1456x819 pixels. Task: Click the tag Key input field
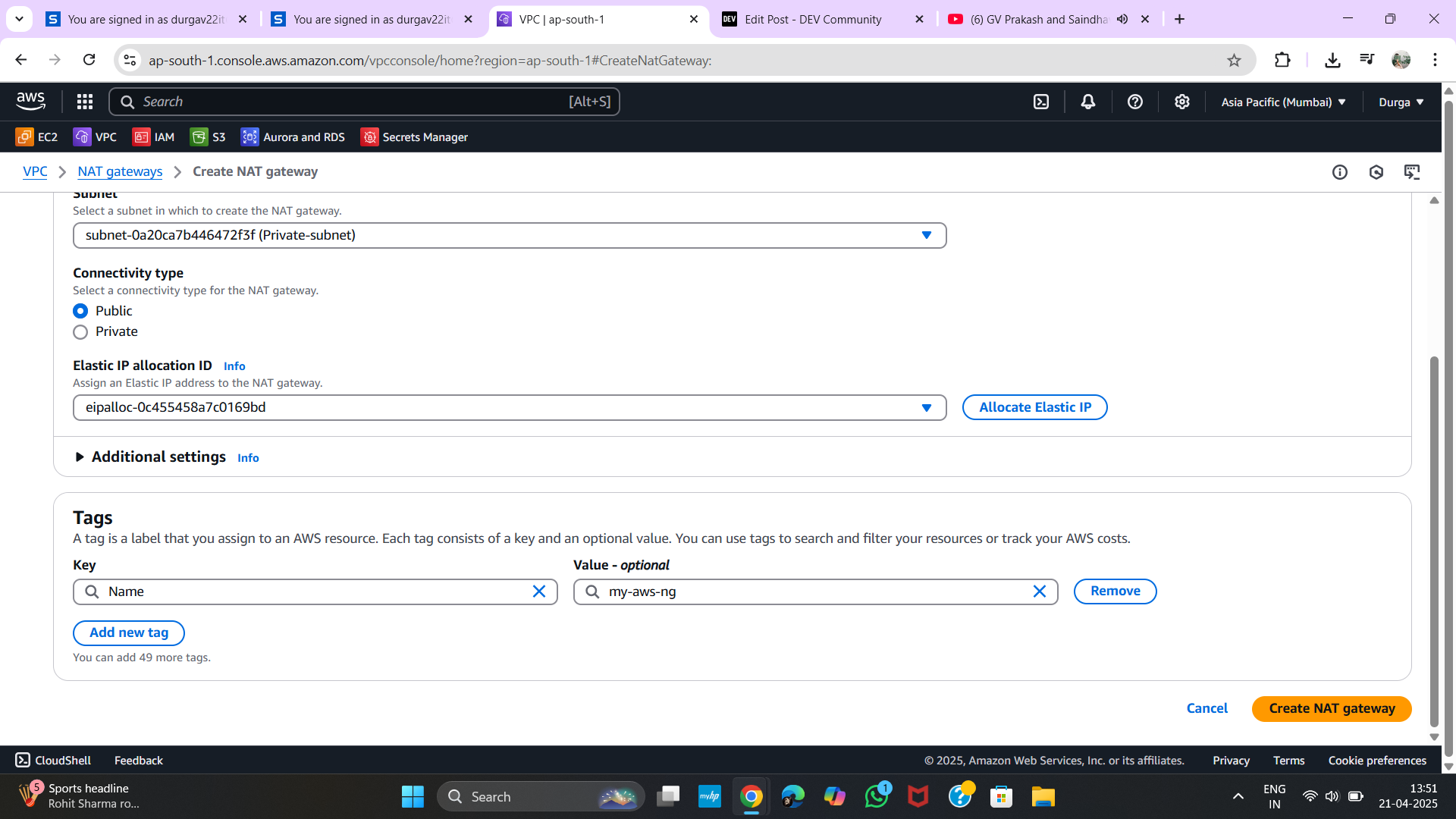click(315, 591)
